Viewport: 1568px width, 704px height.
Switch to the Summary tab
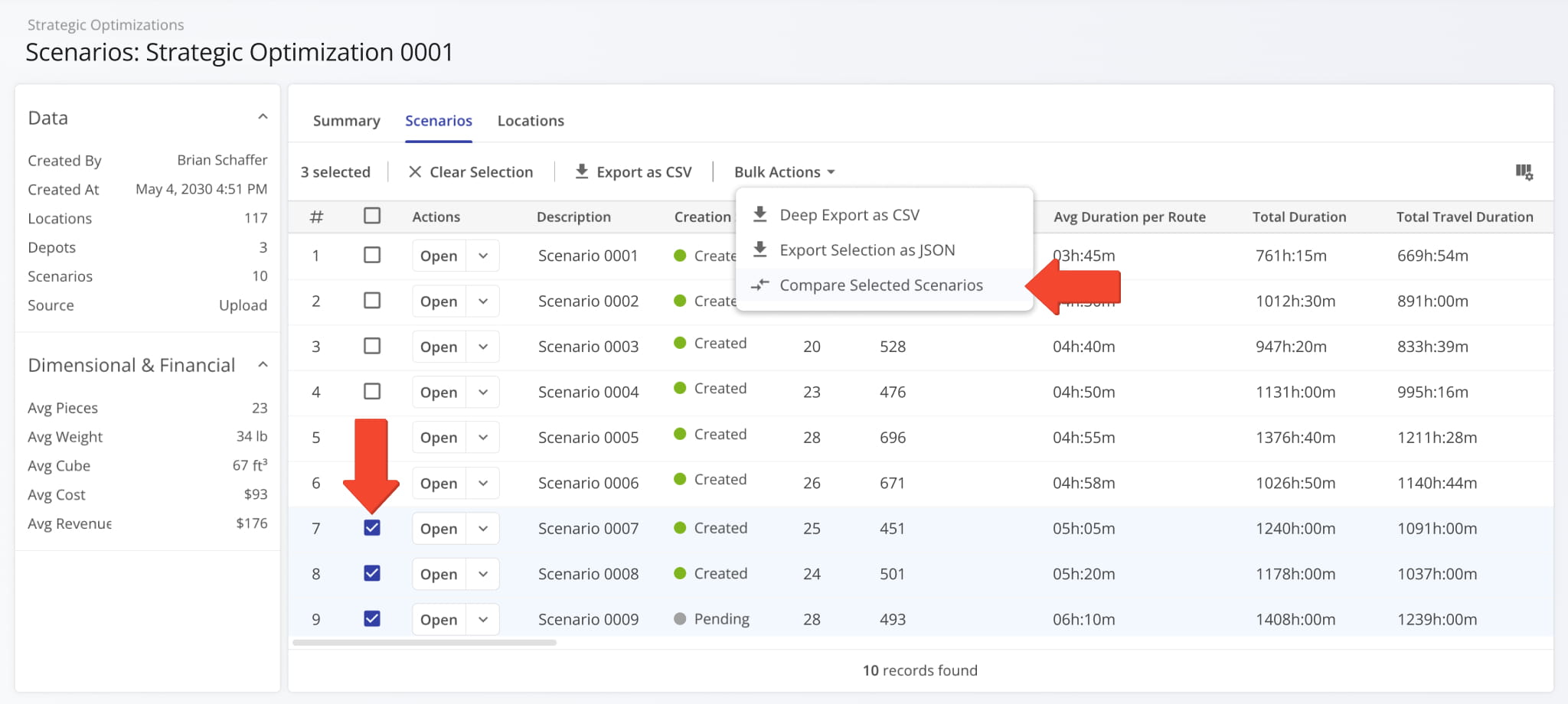[x=346, y=121]
